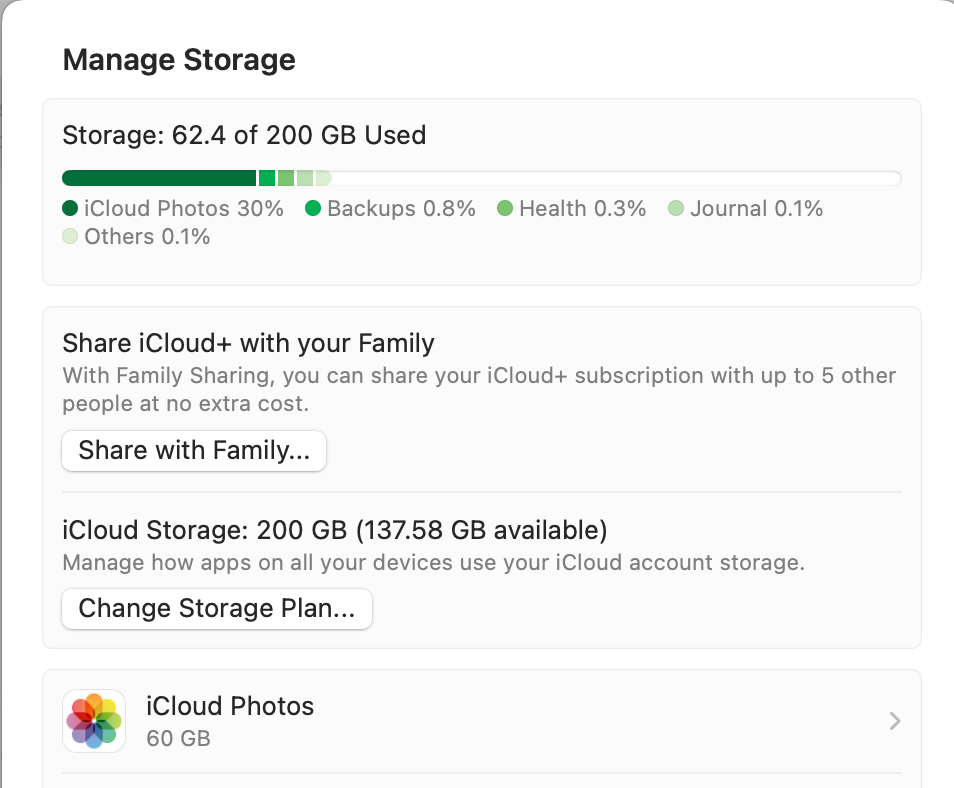
Task: Click the iCloud Photos app icon
Action: click(93, 720)
